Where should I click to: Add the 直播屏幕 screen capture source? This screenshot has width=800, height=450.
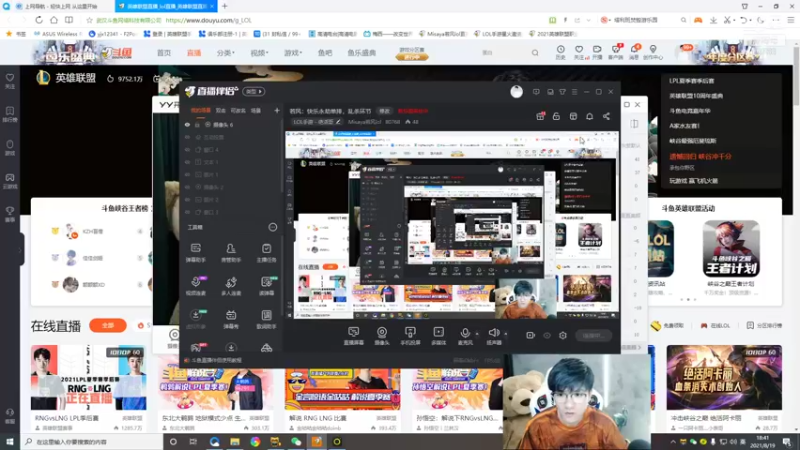(354, 336)
